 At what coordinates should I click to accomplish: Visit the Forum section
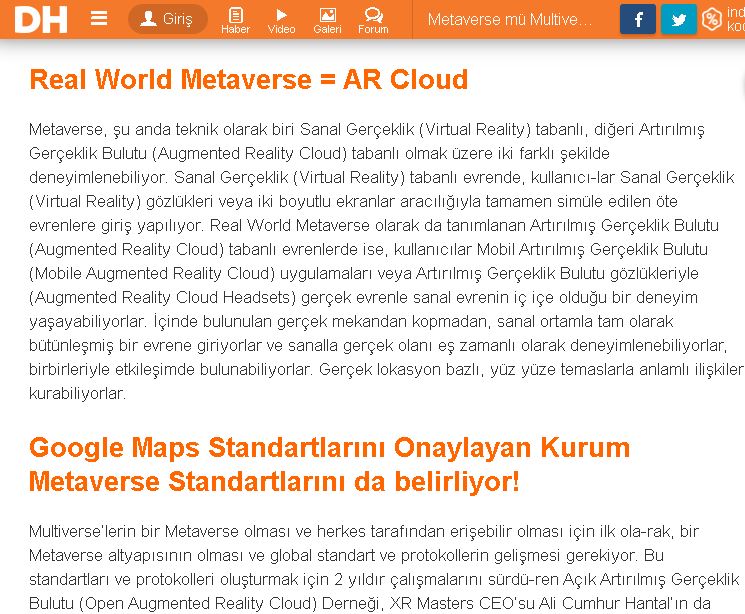coord(373,20)
